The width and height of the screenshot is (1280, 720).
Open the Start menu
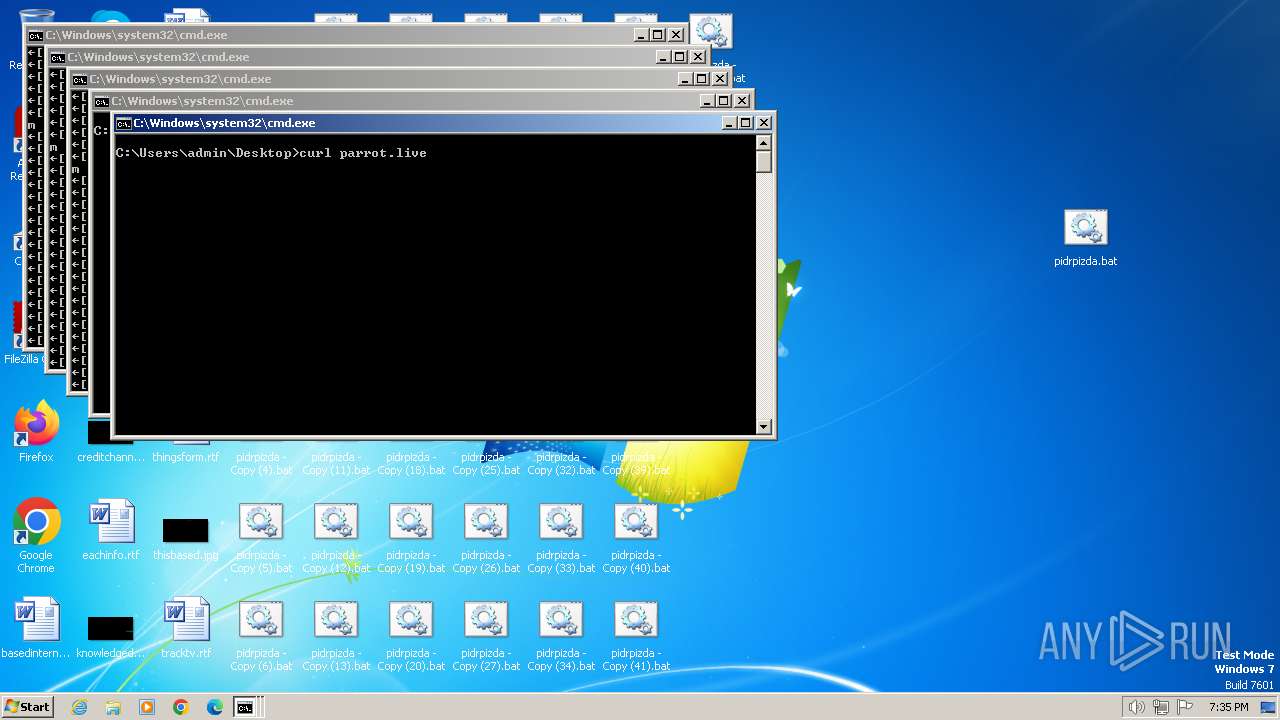tap(27, 707)
